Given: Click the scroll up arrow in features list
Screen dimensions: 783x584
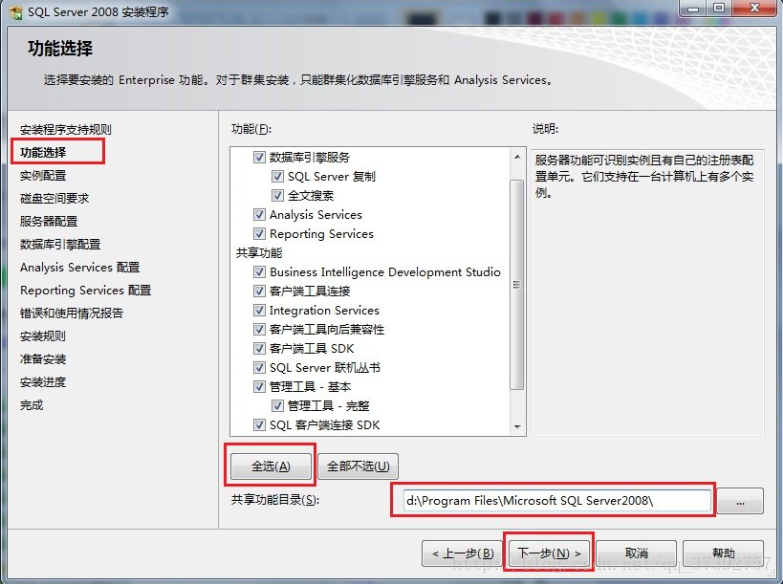Looking at the screenshot, I should (517, 157).
